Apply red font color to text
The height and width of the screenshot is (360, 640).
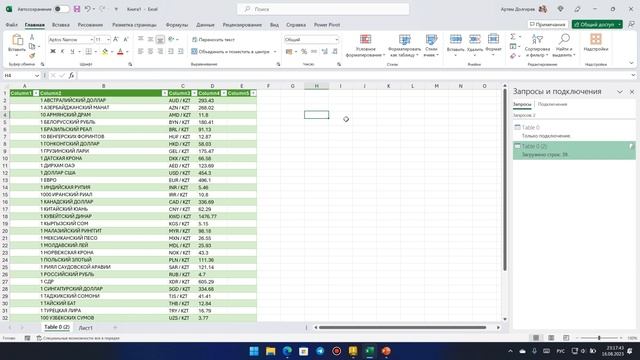pyautogui.click(x=120, y=52)
